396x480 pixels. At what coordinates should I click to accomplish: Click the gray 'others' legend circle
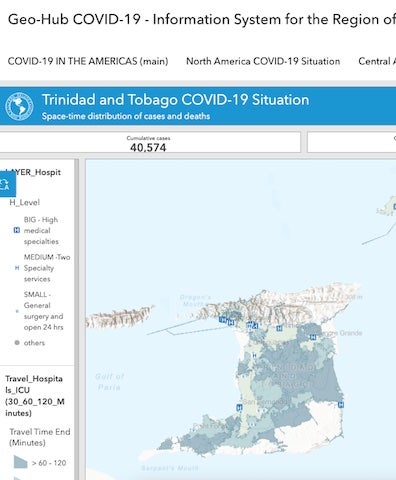coord(17,343)
